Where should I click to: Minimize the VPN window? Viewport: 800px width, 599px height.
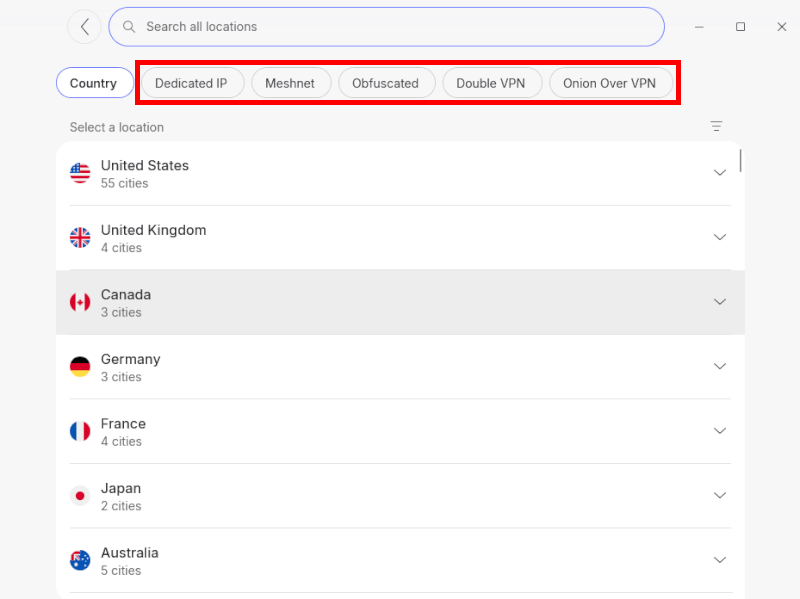[699, 27]
